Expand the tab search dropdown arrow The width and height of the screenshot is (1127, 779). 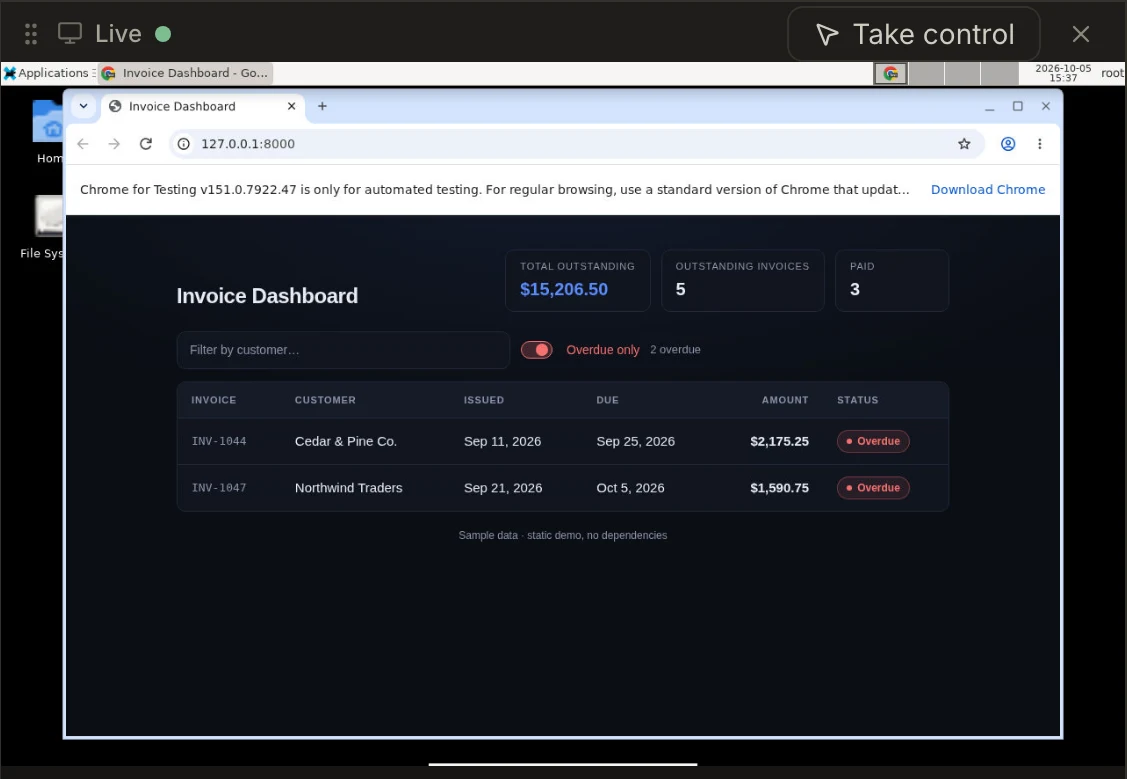[83, 106]
